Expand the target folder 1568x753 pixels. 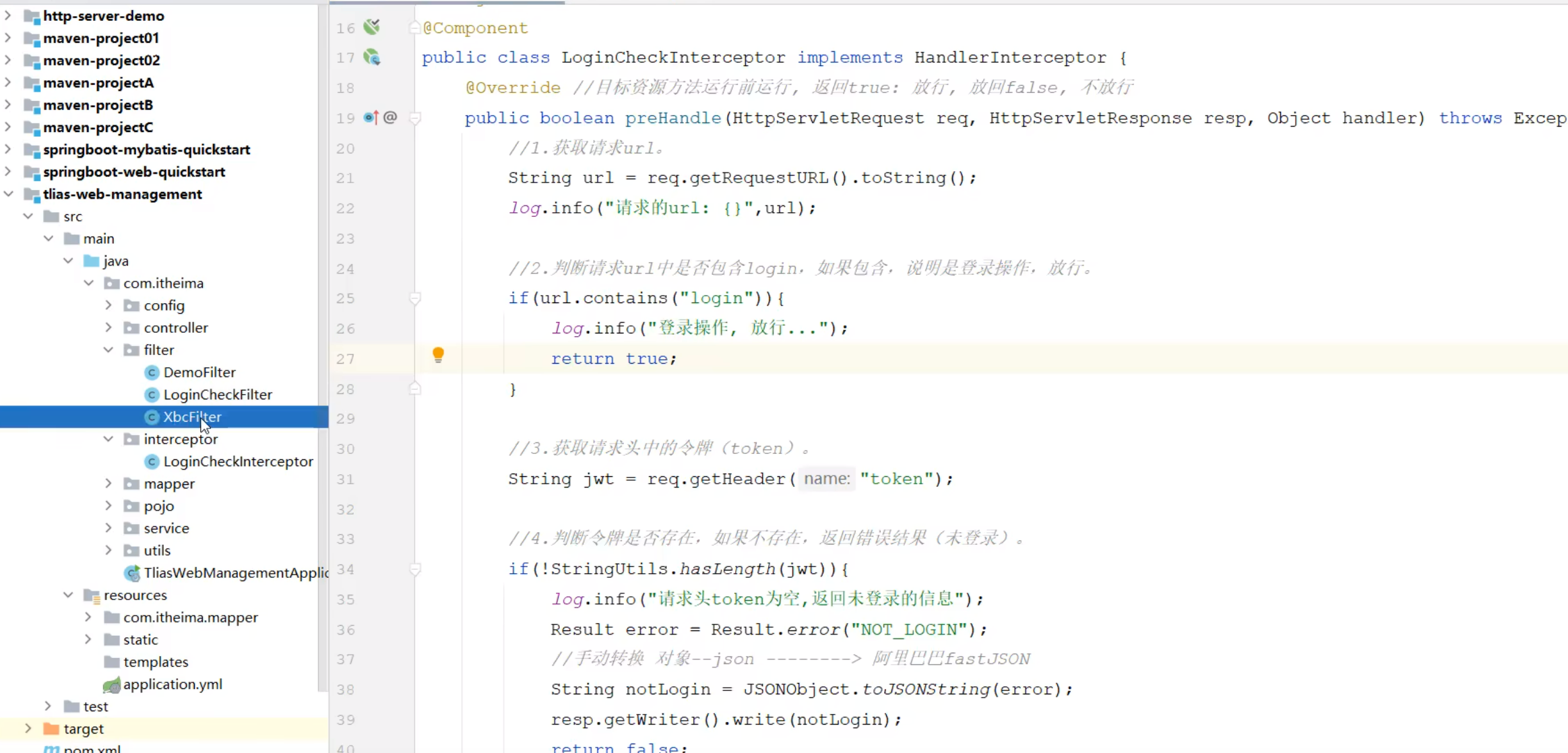pyautogui.click(x=28, y=728)
